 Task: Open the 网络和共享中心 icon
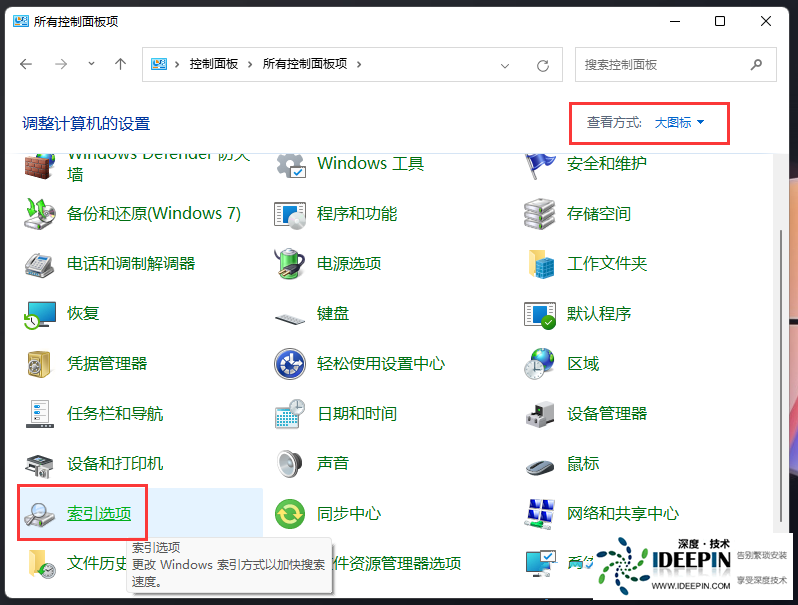coord(539,514)
